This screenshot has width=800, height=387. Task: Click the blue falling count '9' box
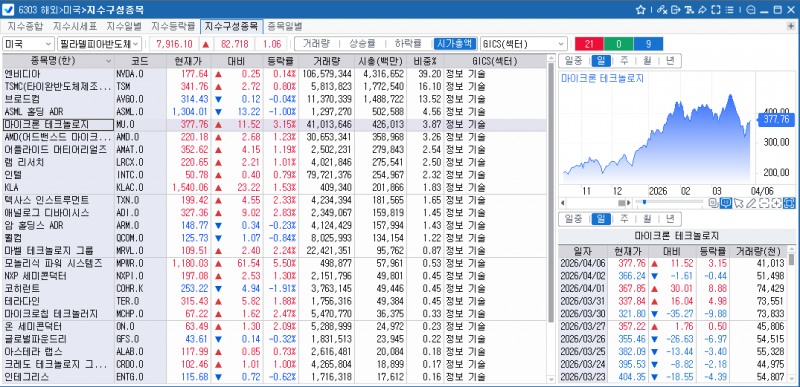(648, 44)
